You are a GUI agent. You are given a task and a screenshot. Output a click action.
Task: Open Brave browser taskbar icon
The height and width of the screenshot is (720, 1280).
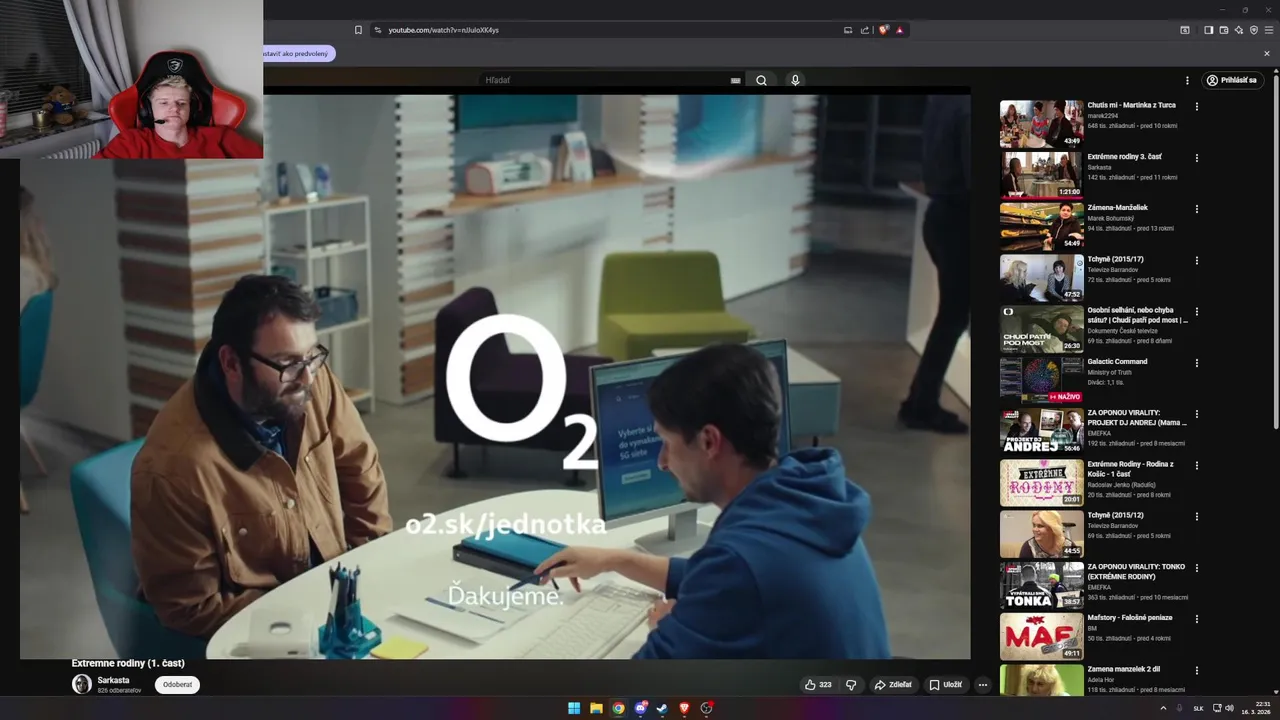684,708
